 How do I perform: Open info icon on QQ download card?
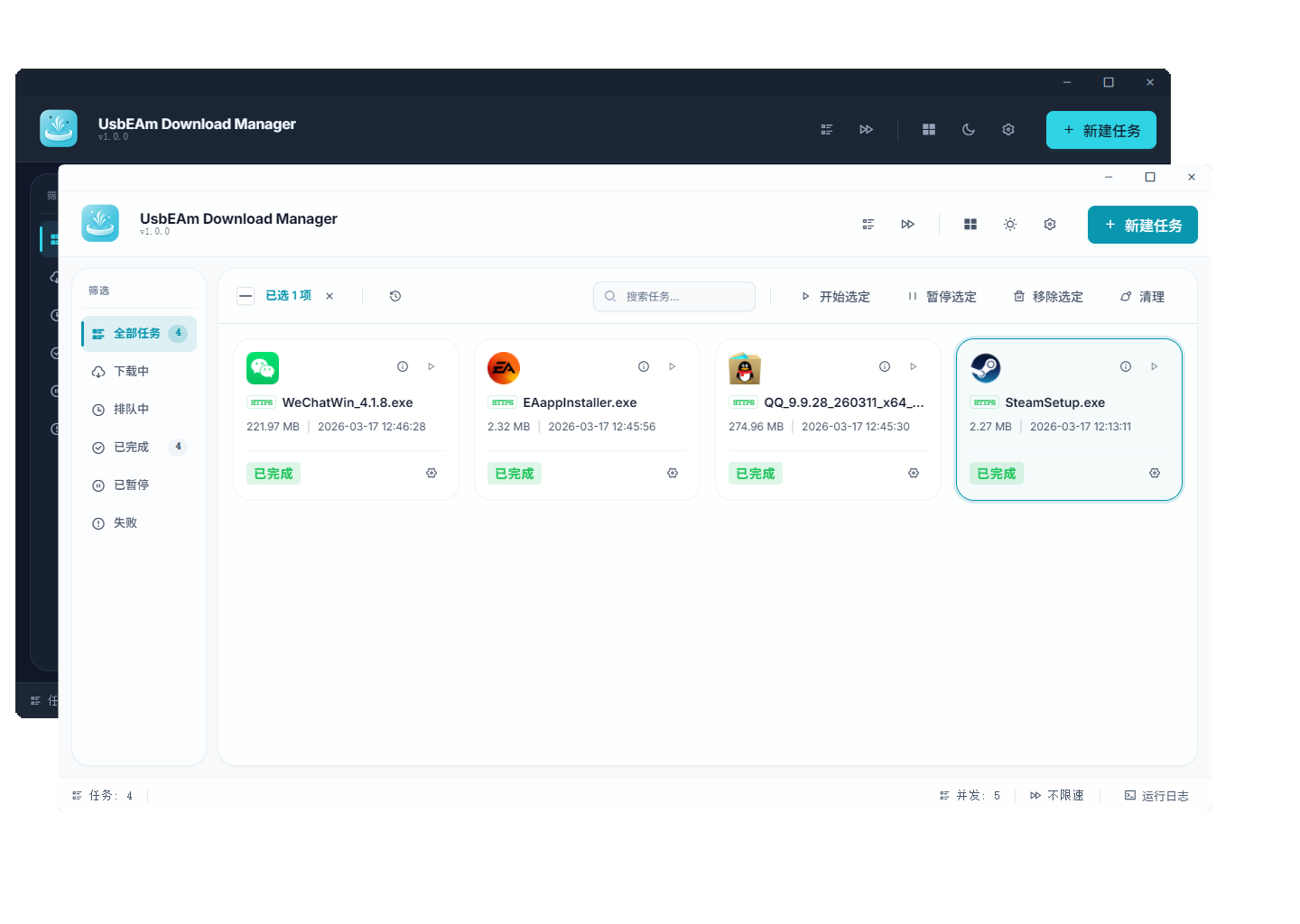coord(885,366)
